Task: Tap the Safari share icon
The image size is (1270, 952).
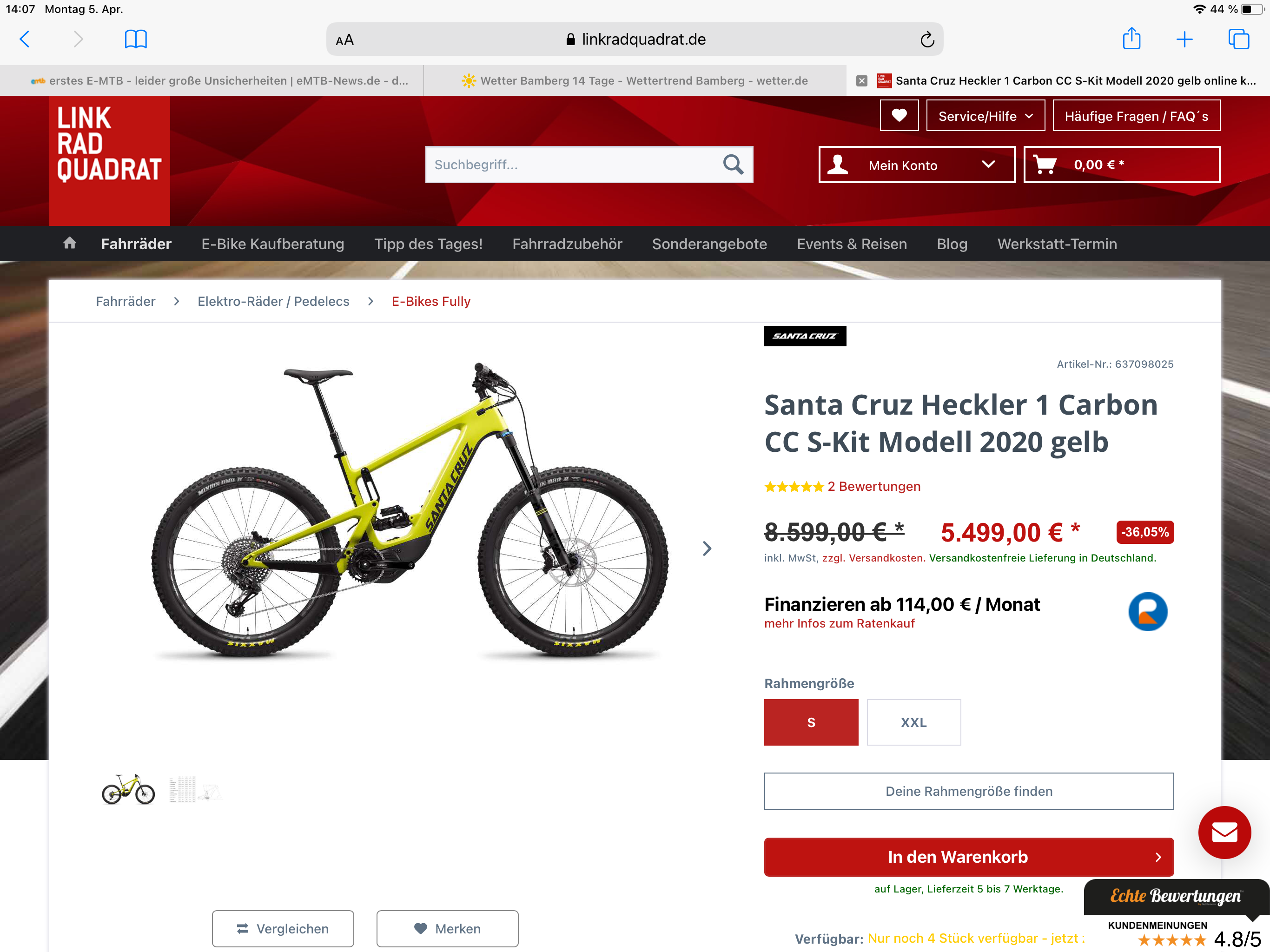Action: coord(1131,39)
